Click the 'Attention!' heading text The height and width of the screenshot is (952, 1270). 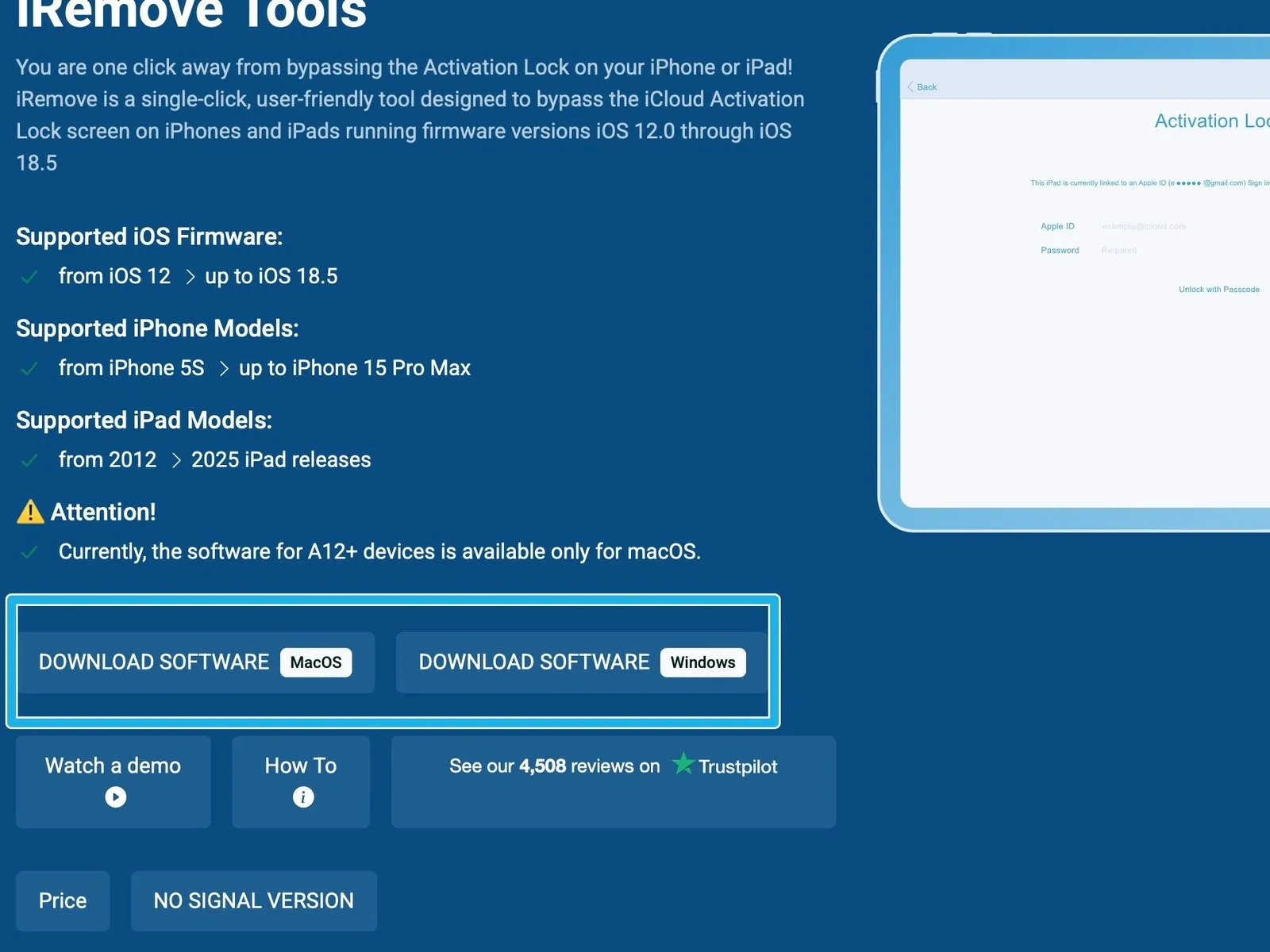[x=103, y=512]
